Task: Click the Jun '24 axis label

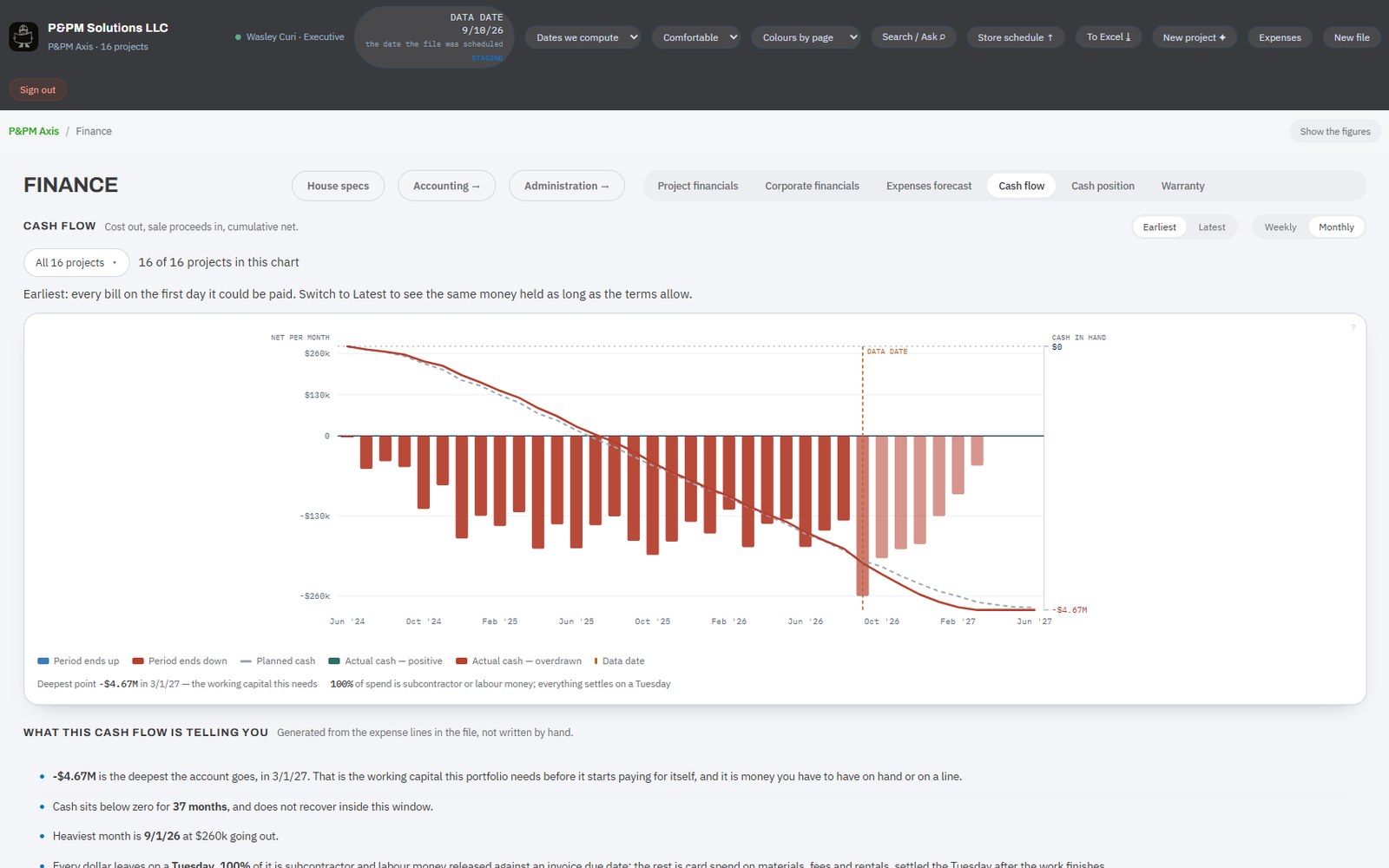Action: coord(347,621)
